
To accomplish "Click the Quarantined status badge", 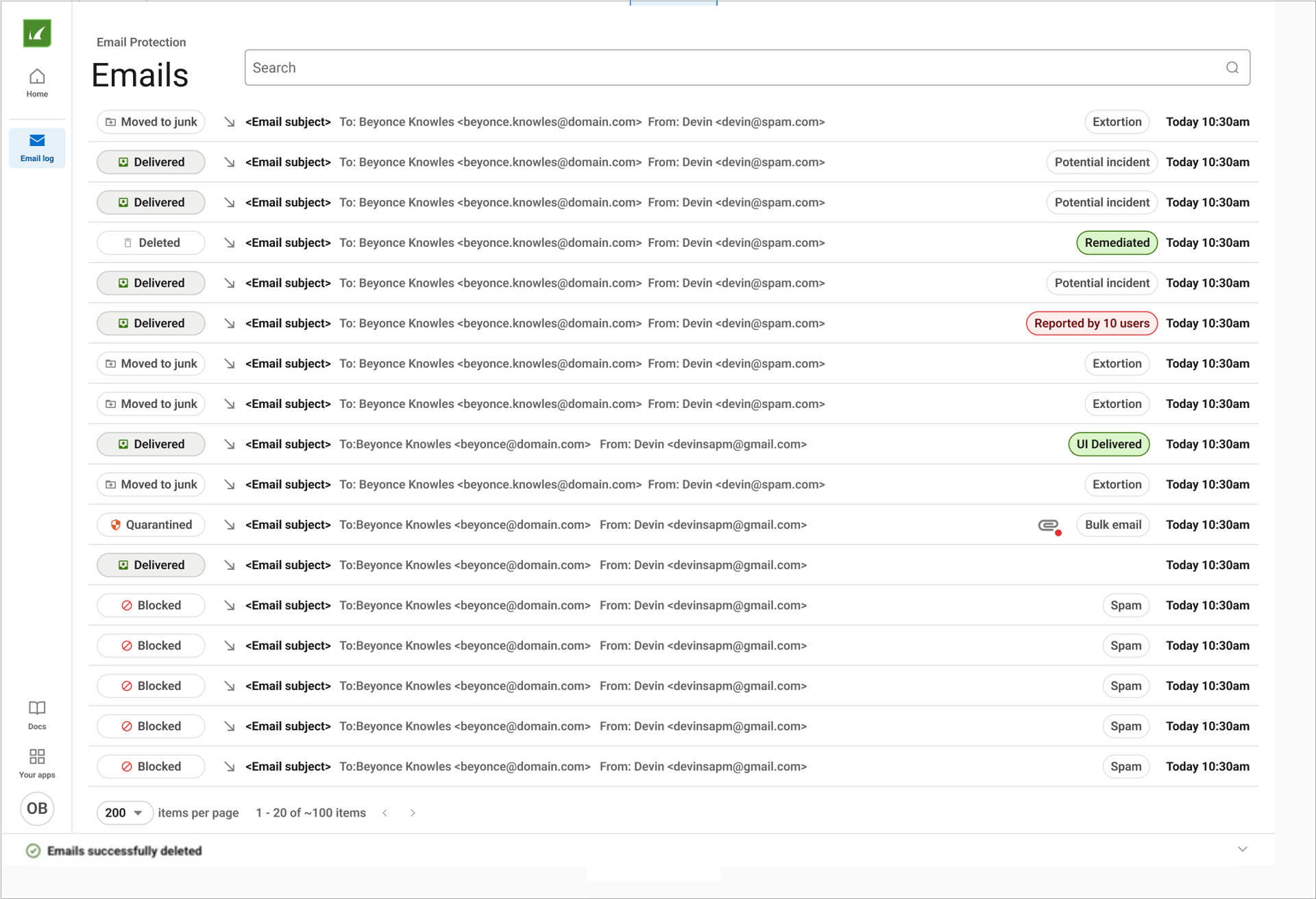I will click(151, 525).
